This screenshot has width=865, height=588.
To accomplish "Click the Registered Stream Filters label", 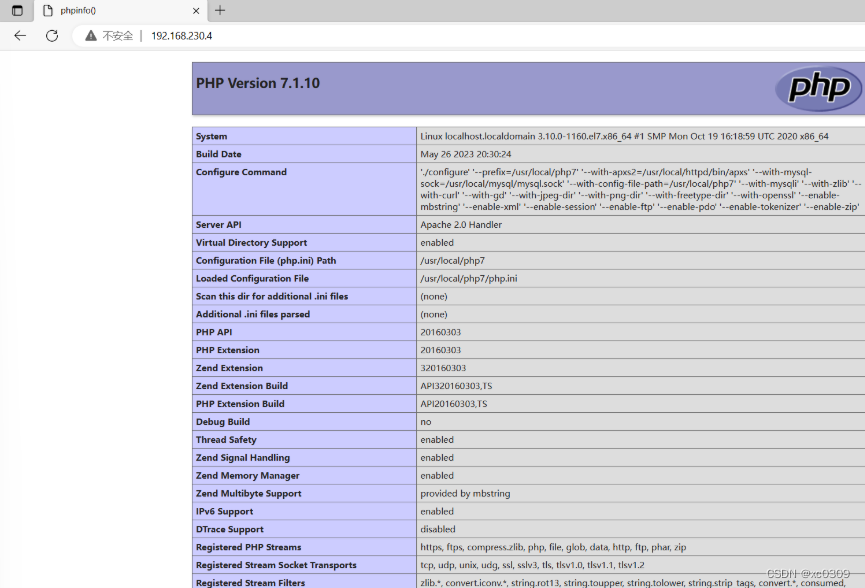I will click(x=250, y=582).
